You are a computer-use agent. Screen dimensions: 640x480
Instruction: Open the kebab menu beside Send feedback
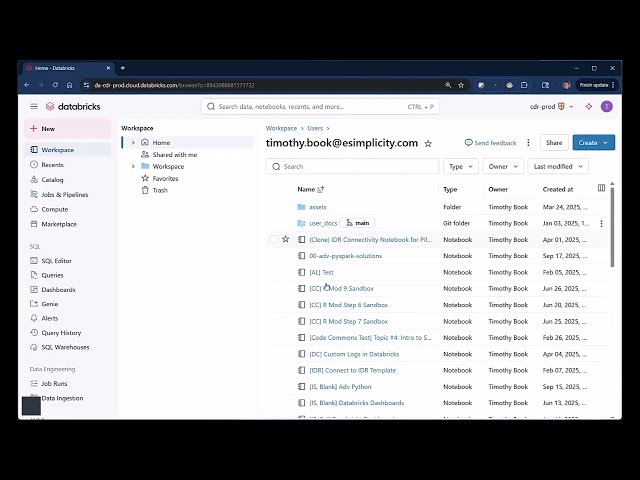[x=528, y=143]
